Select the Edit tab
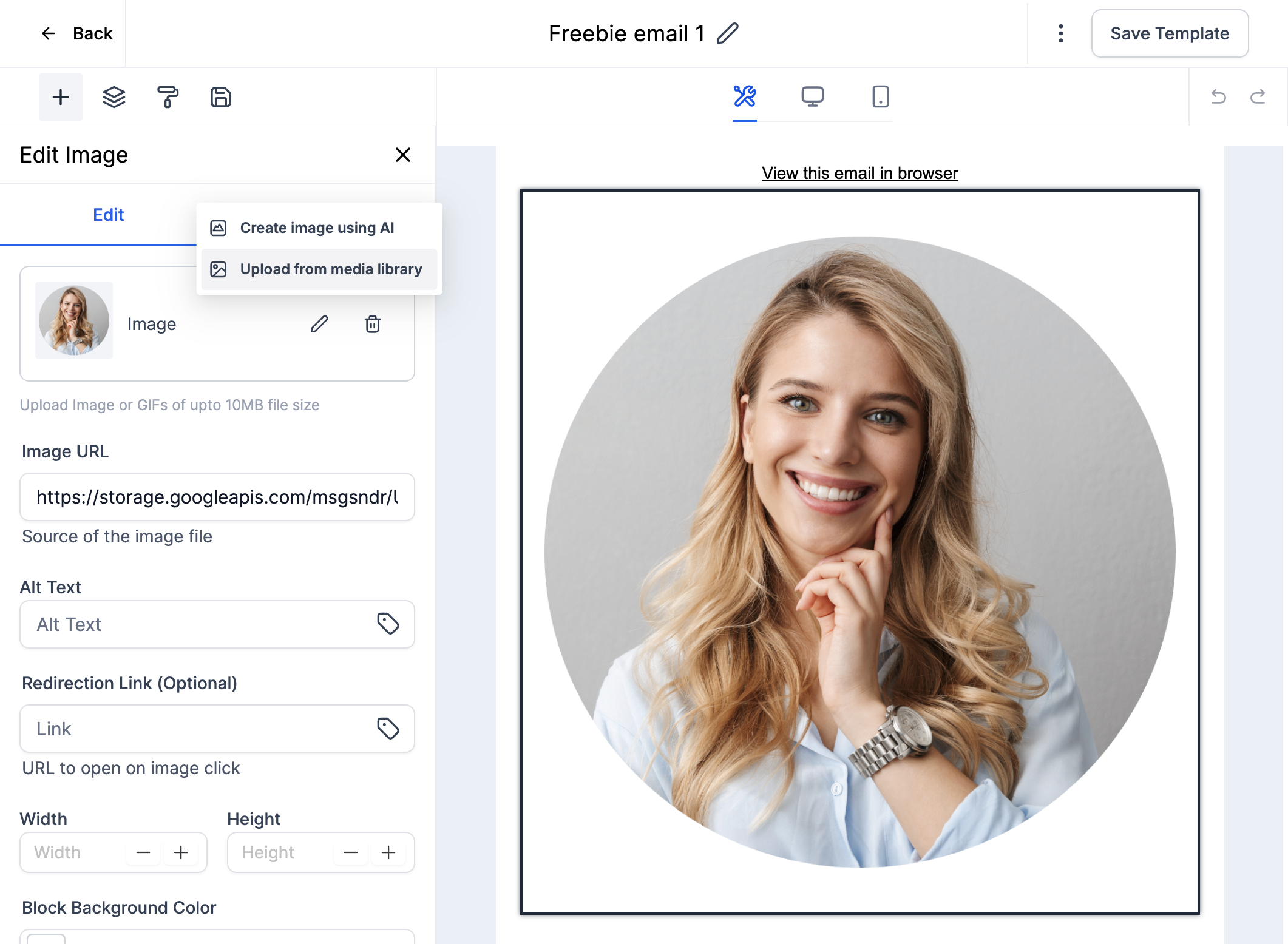Screen dimensions: 1288x944 tap(109, 215)
